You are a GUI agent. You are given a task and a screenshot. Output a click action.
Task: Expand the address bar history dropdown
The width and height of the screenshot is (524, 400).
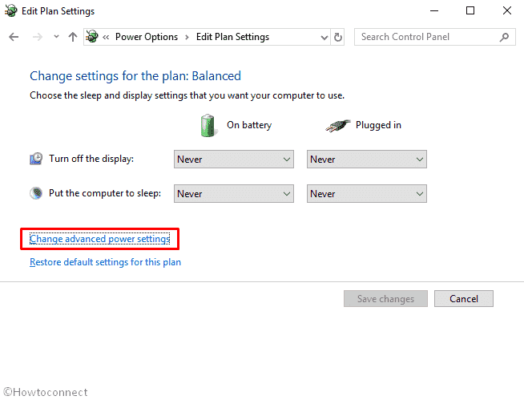[x=324, y=37]
